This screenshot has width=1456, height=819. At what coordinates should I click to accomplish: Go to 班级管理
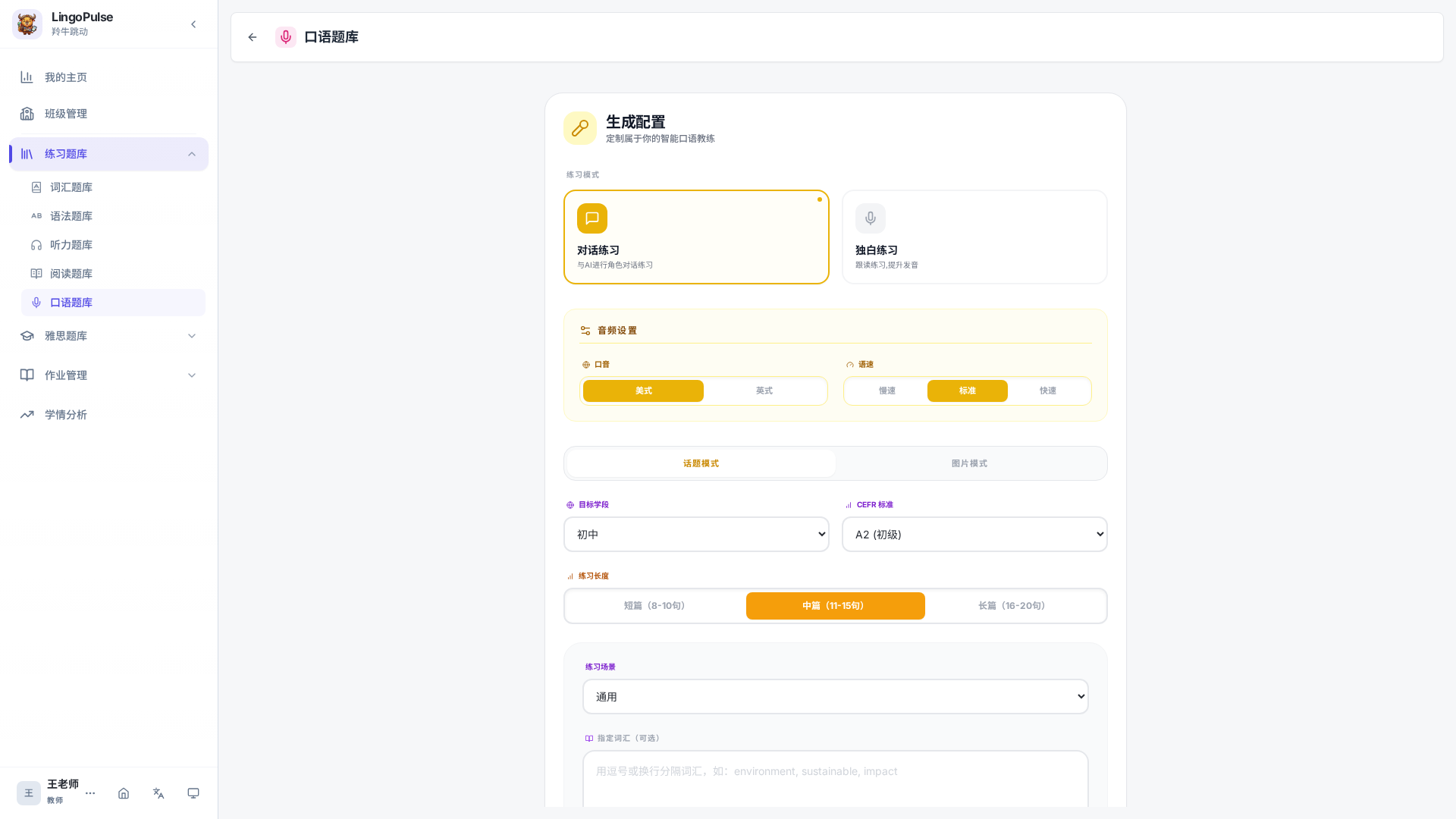pyautogui.click(x=108, y=114)
